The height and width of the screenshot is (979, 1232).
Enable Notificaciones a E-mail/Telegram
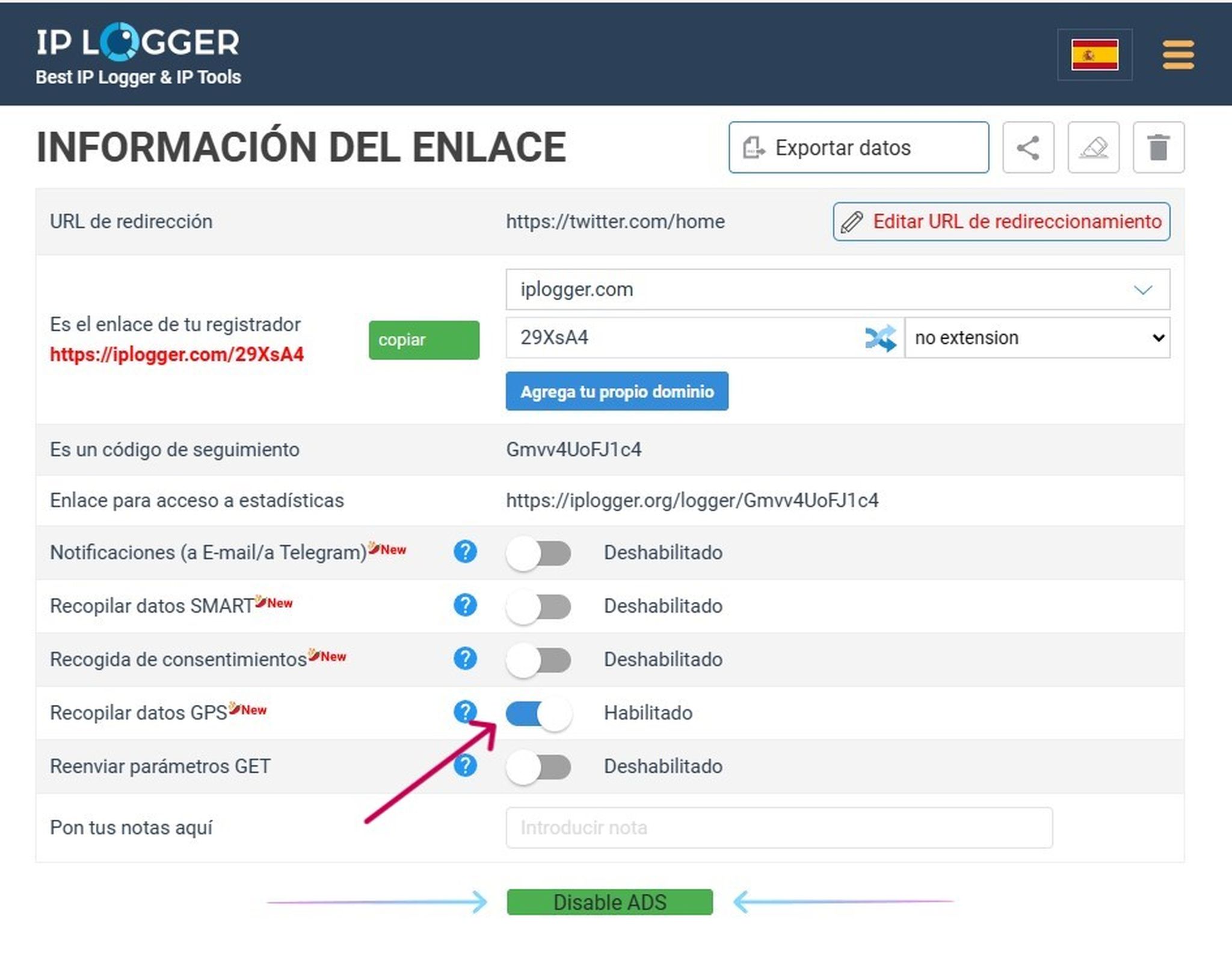(538, 553)
